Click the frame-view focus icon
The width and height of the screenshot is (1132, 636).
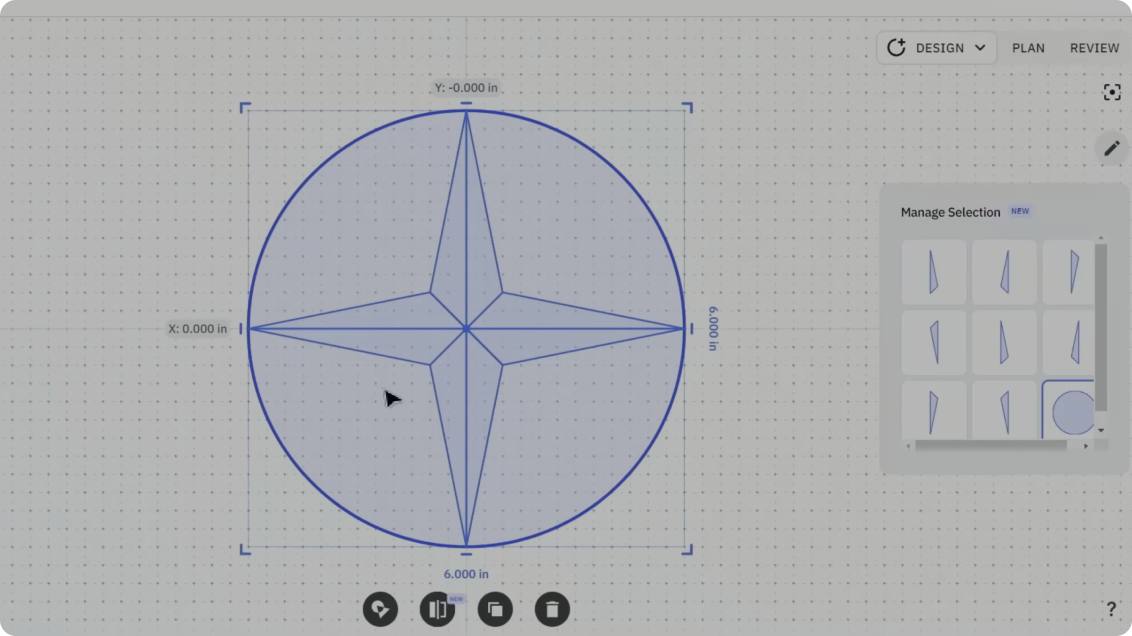tap(1112, 92)
